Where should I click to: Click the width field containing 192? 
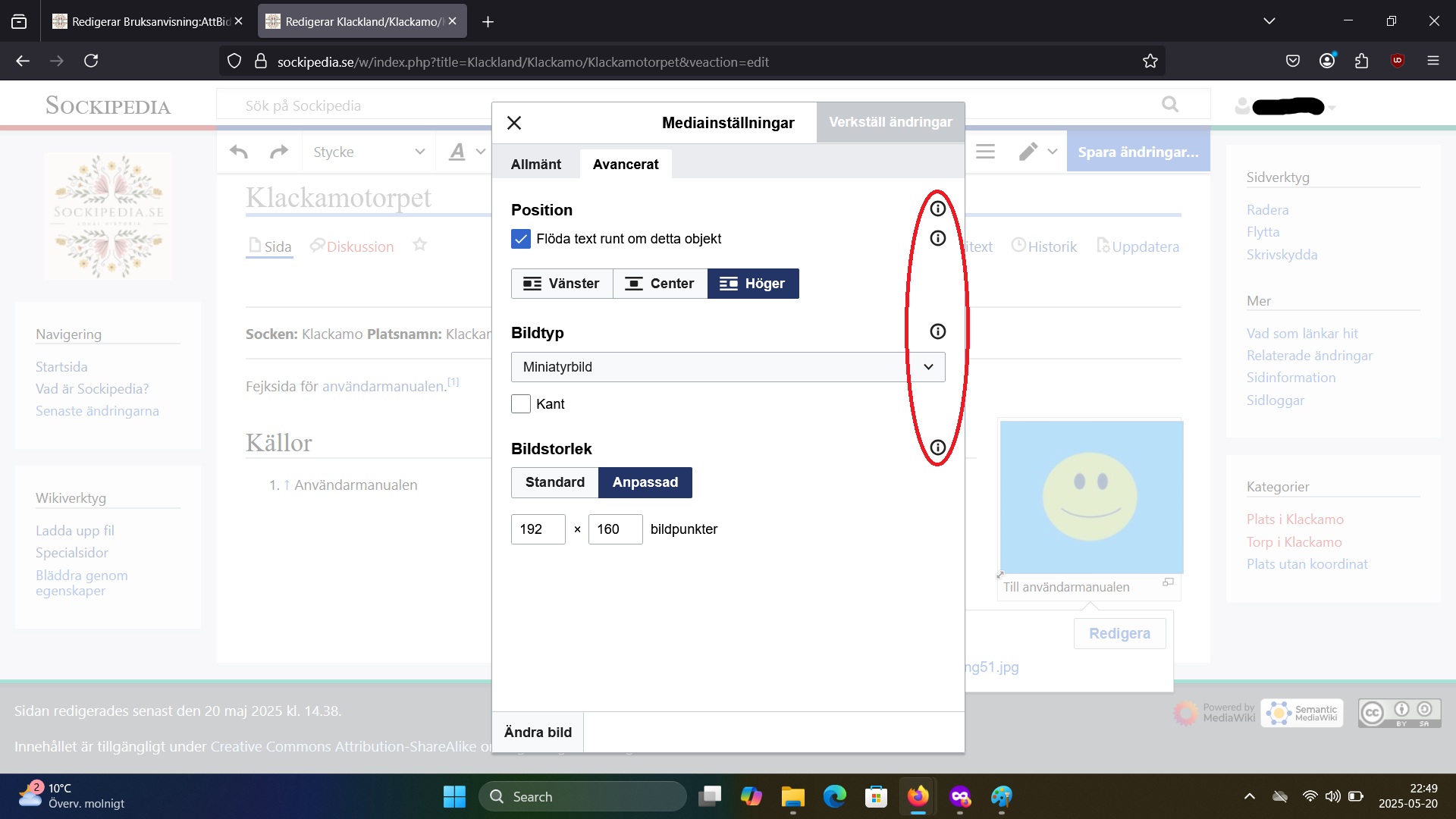click(538, 529)
